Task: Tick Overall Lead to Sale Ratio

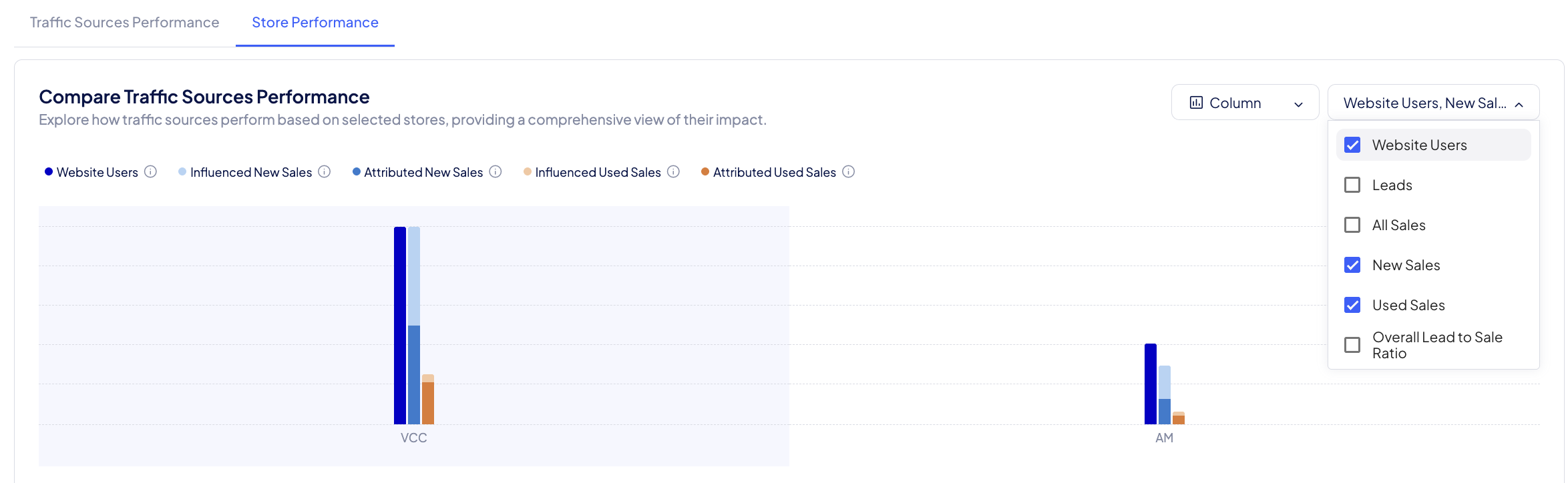Action: point(1352,345)
